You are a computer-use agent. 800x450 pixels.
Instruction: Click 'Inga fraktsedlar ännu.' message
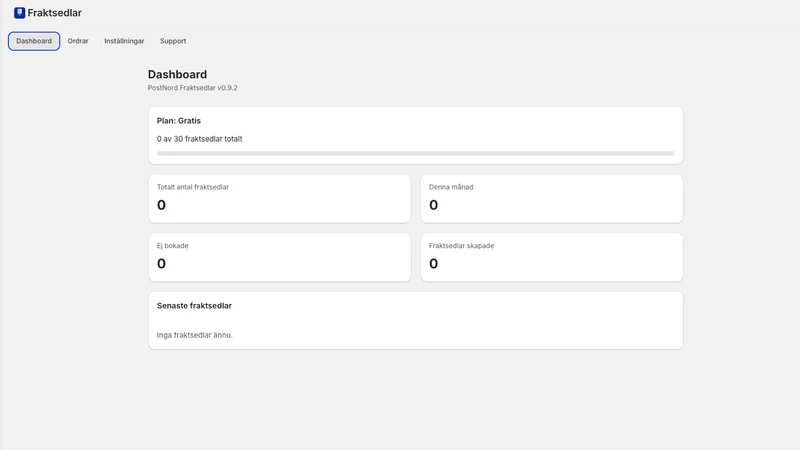(x=194, y=335)
